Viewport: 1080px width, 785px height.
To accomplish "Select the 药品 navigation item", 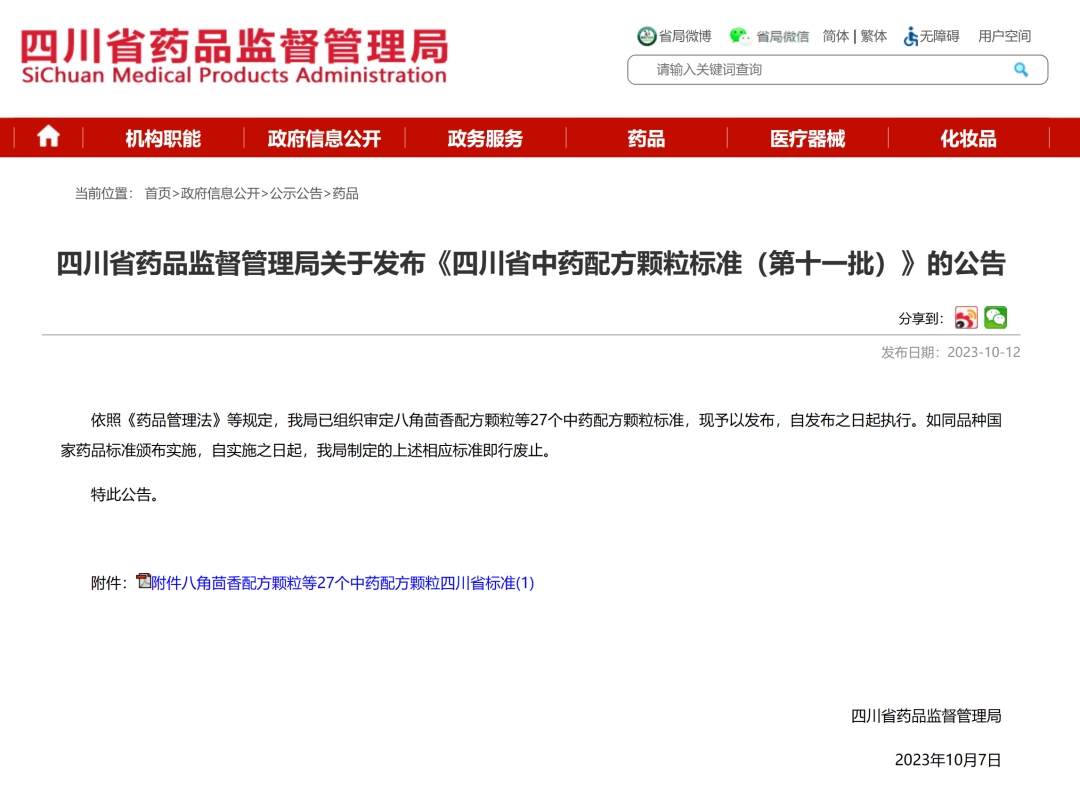I will [x=646, y=139].
